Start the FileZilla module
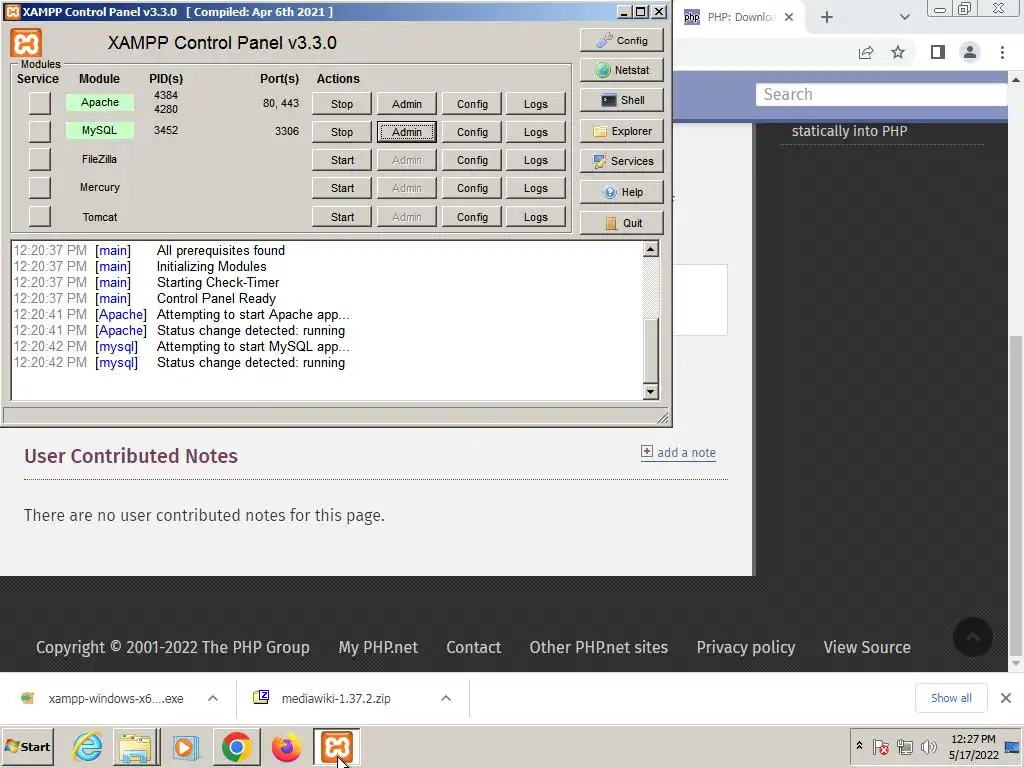Image resolution: width=1024 pixels, height=768 pixels. 342,160
